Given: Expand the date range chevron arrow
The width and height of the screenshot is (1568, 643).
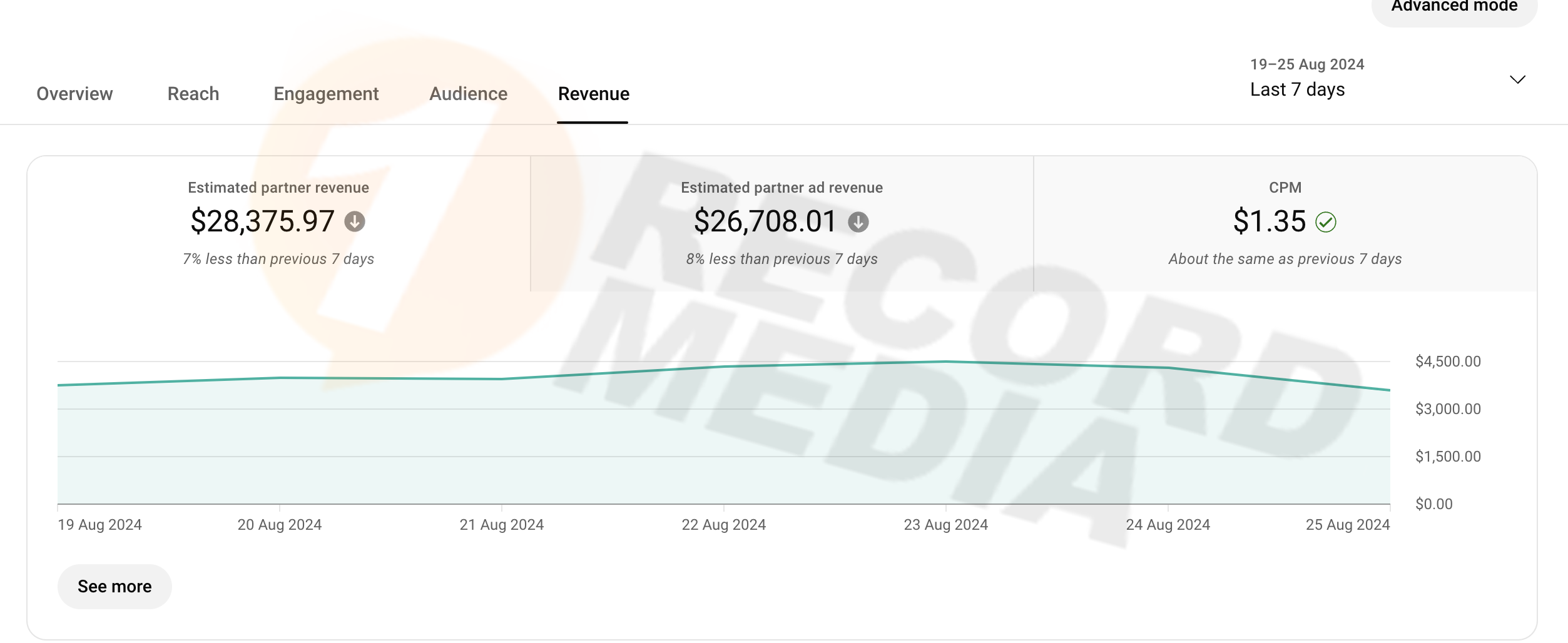Looking at the screenshot, I should [x=1517, y=80].
